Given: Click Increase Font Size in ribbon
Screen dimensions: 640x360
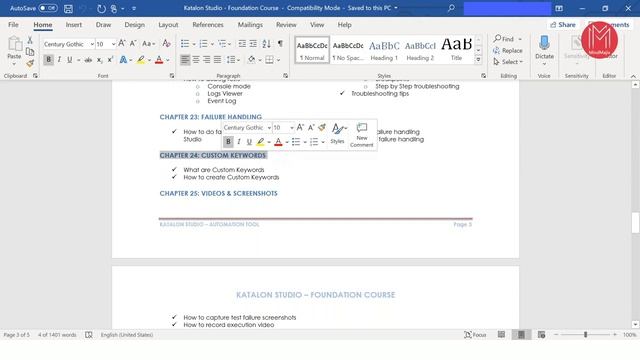Looking at the screenshot, I should 122,43.
